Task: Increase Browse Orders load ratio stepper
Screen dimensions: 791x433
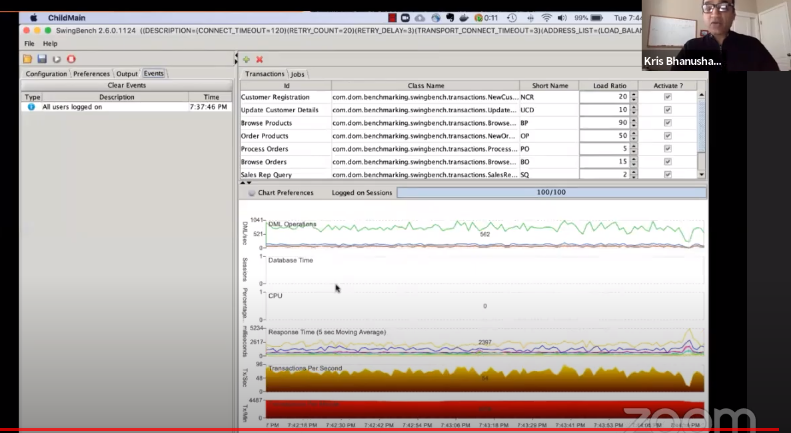Action: (634, 159)
